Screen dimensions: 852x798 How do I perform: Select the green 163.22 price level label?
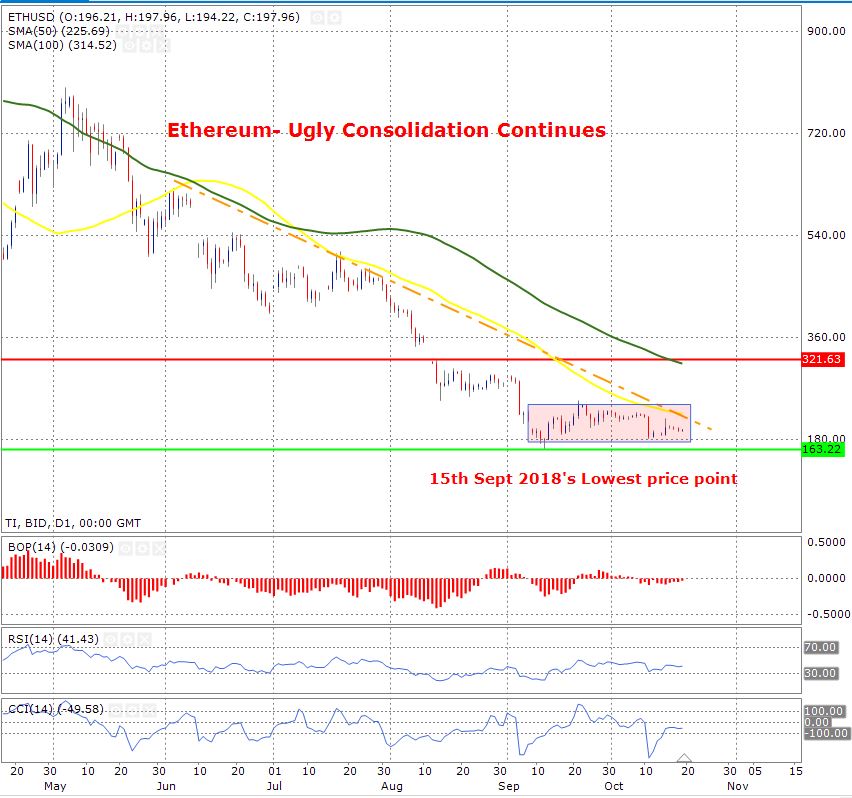click(x=823, y=449)
